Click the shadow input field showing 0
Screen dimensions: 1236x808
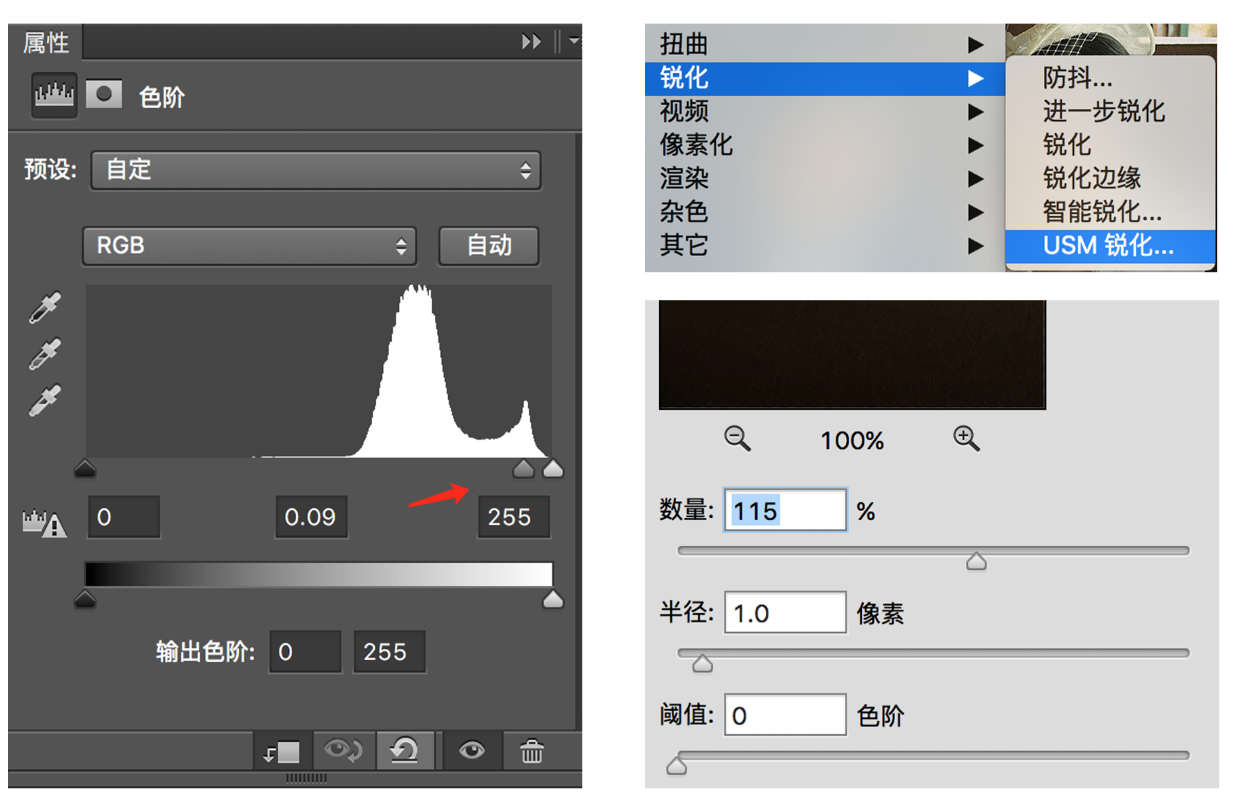[124, 517]
